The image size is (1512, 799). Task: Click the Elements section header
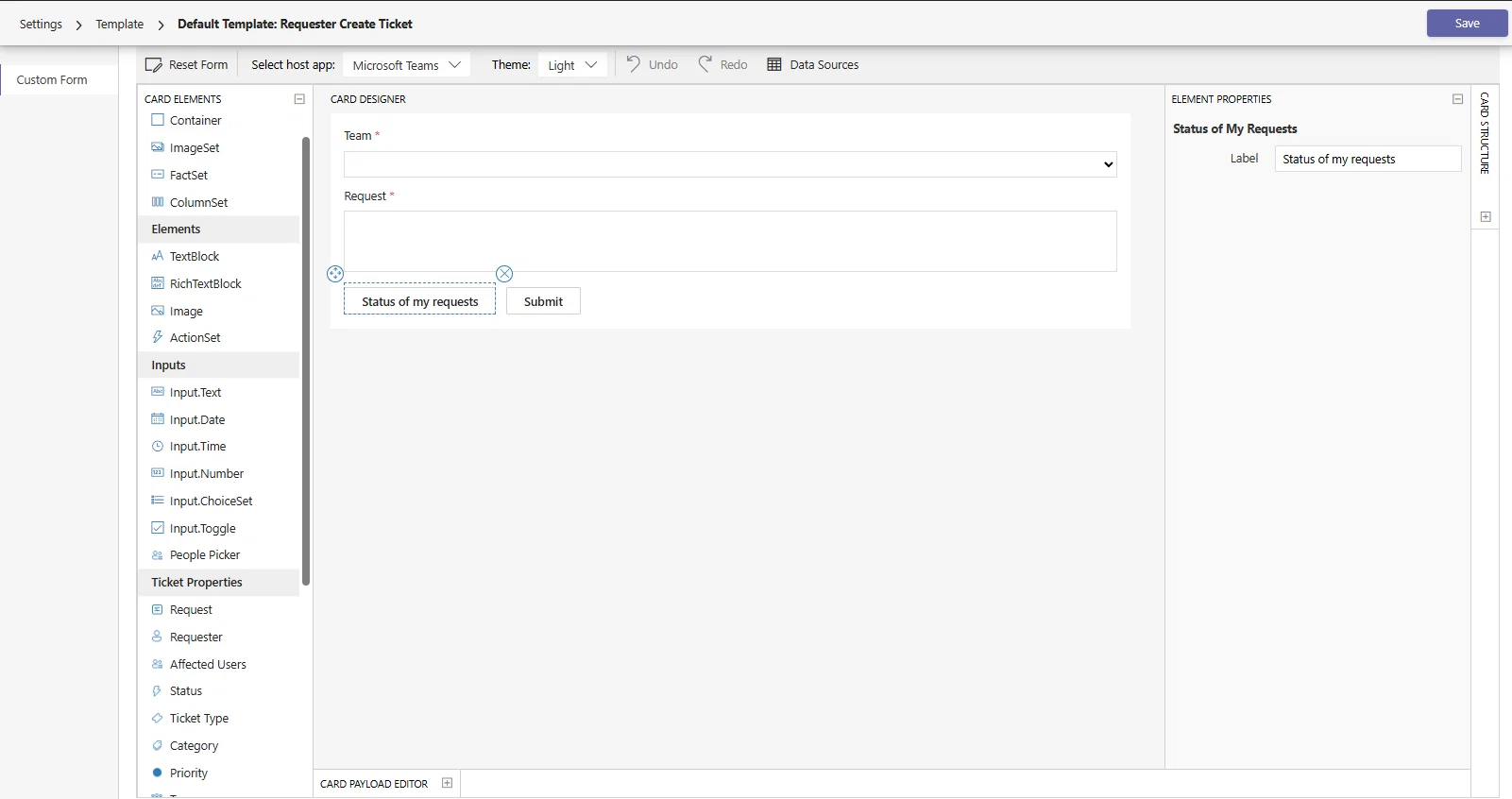click(219, 229)
